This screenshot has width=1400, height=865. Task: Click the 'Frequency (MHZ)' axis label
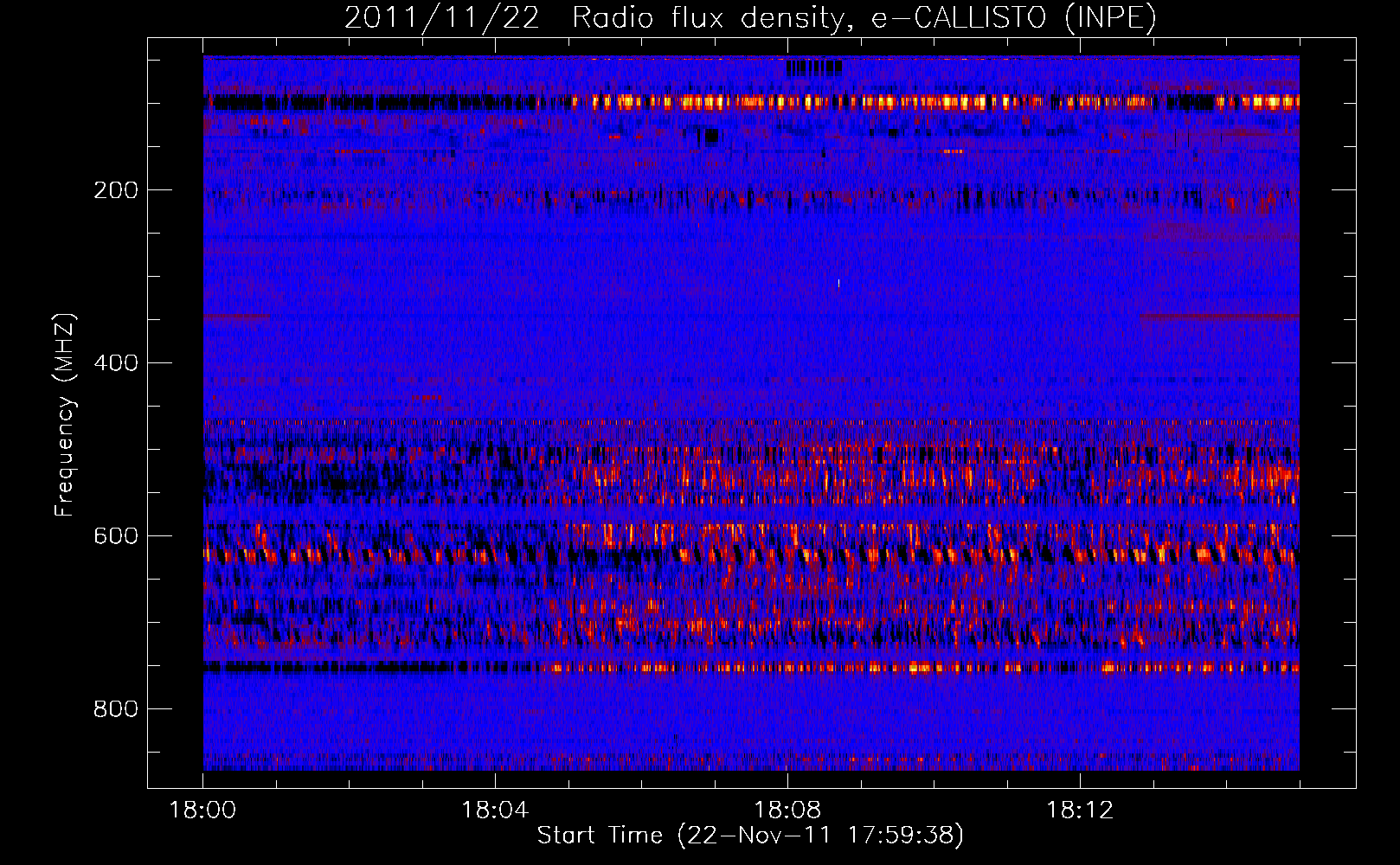coord(65,414)
